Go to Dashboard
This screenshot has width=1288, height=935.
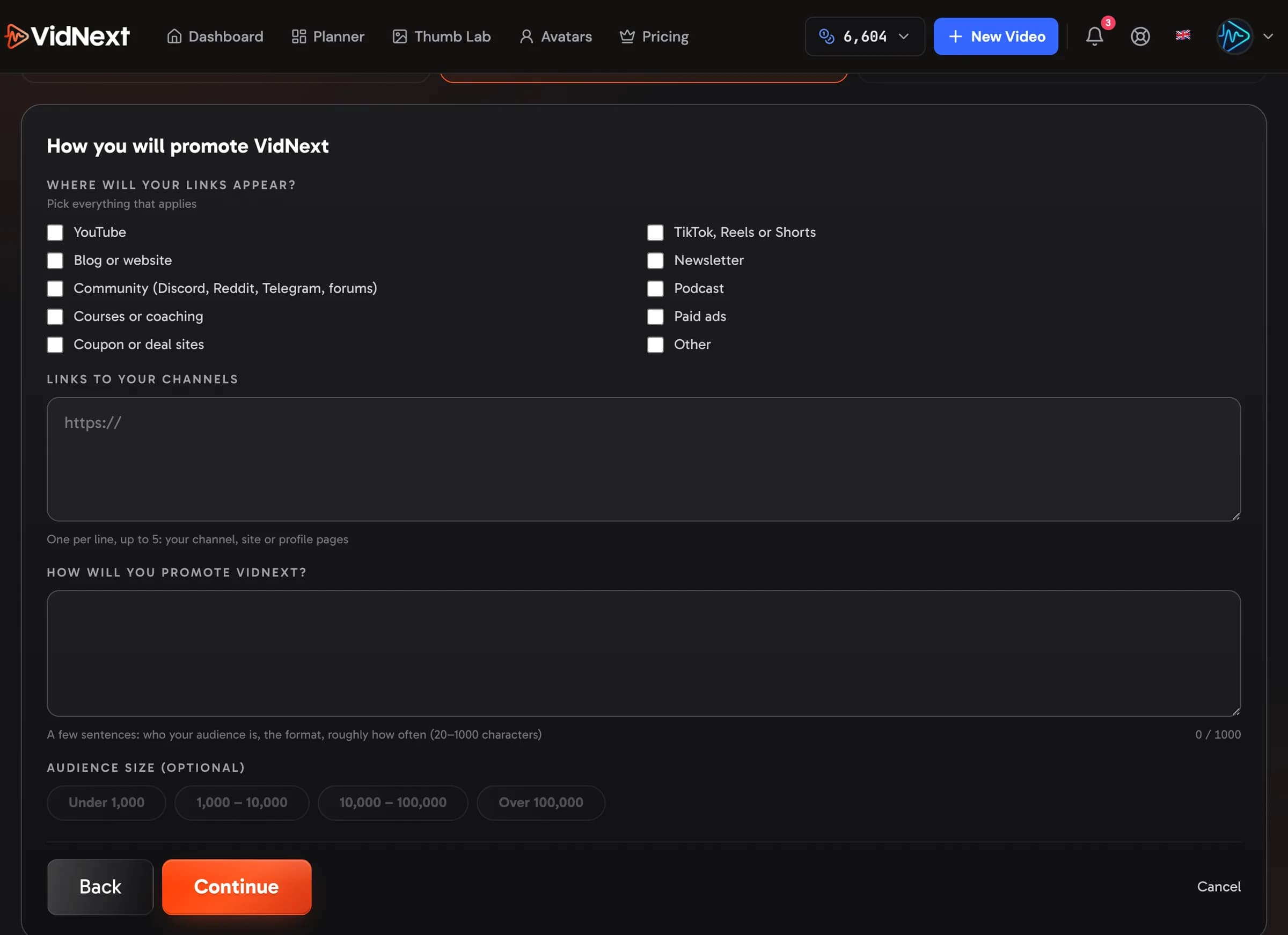tap(215, 36)
